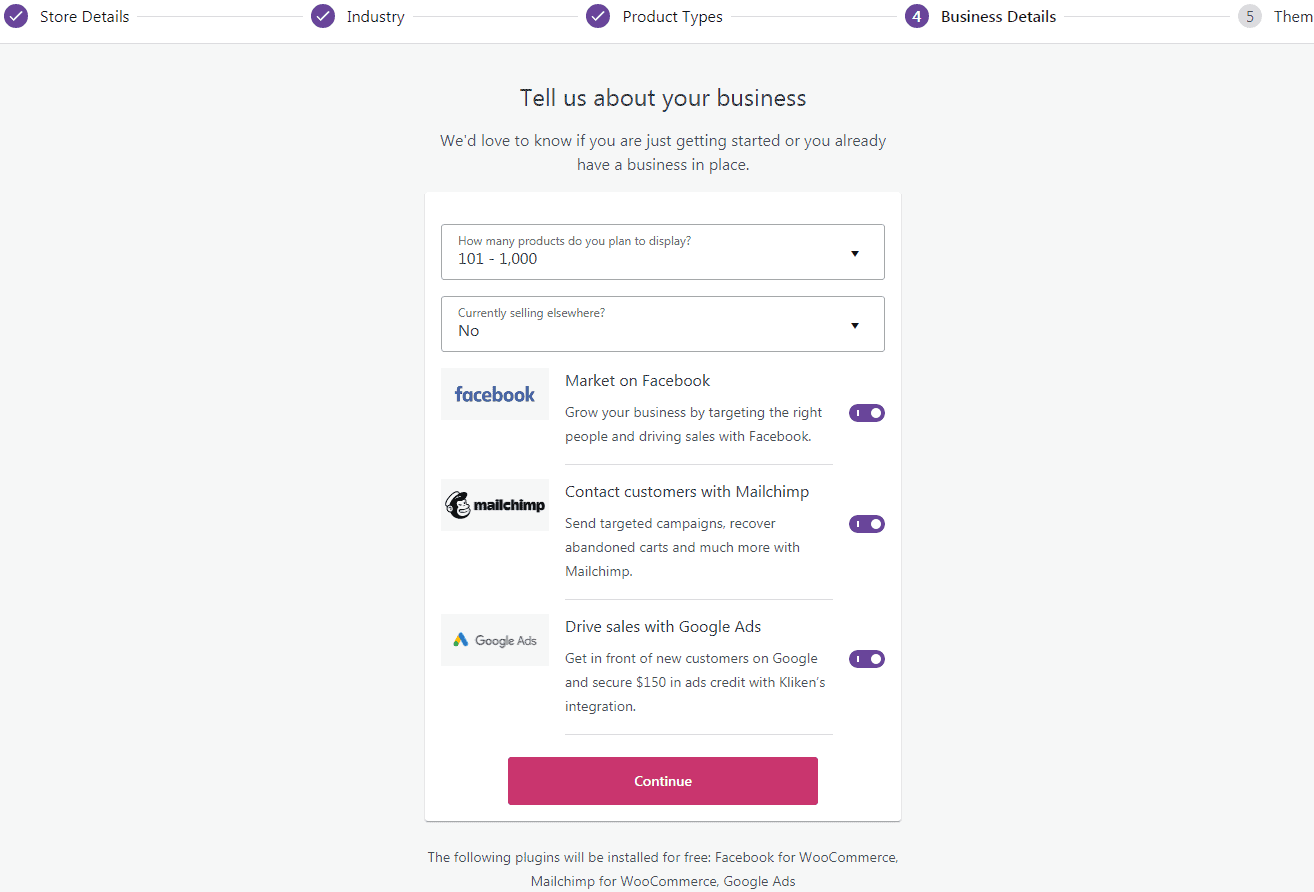Return to the Product Types step
Screen dimensions: 1314x892
(x=672, y=17)
